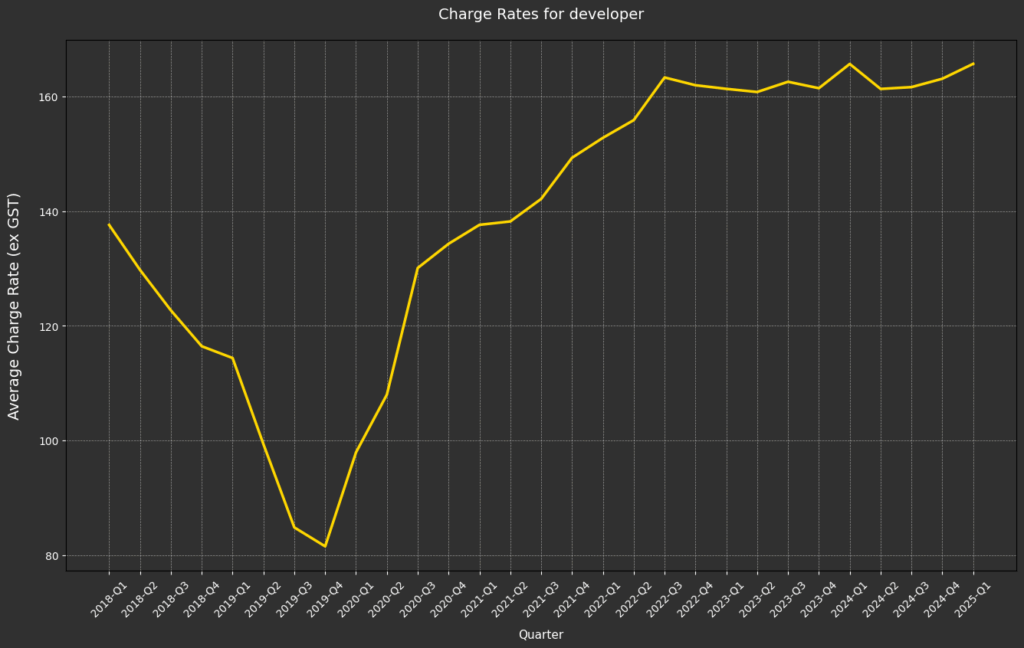Click the 2022-Q2 quarter label
The image size is (1024, 648).
(x=633, y=600)
